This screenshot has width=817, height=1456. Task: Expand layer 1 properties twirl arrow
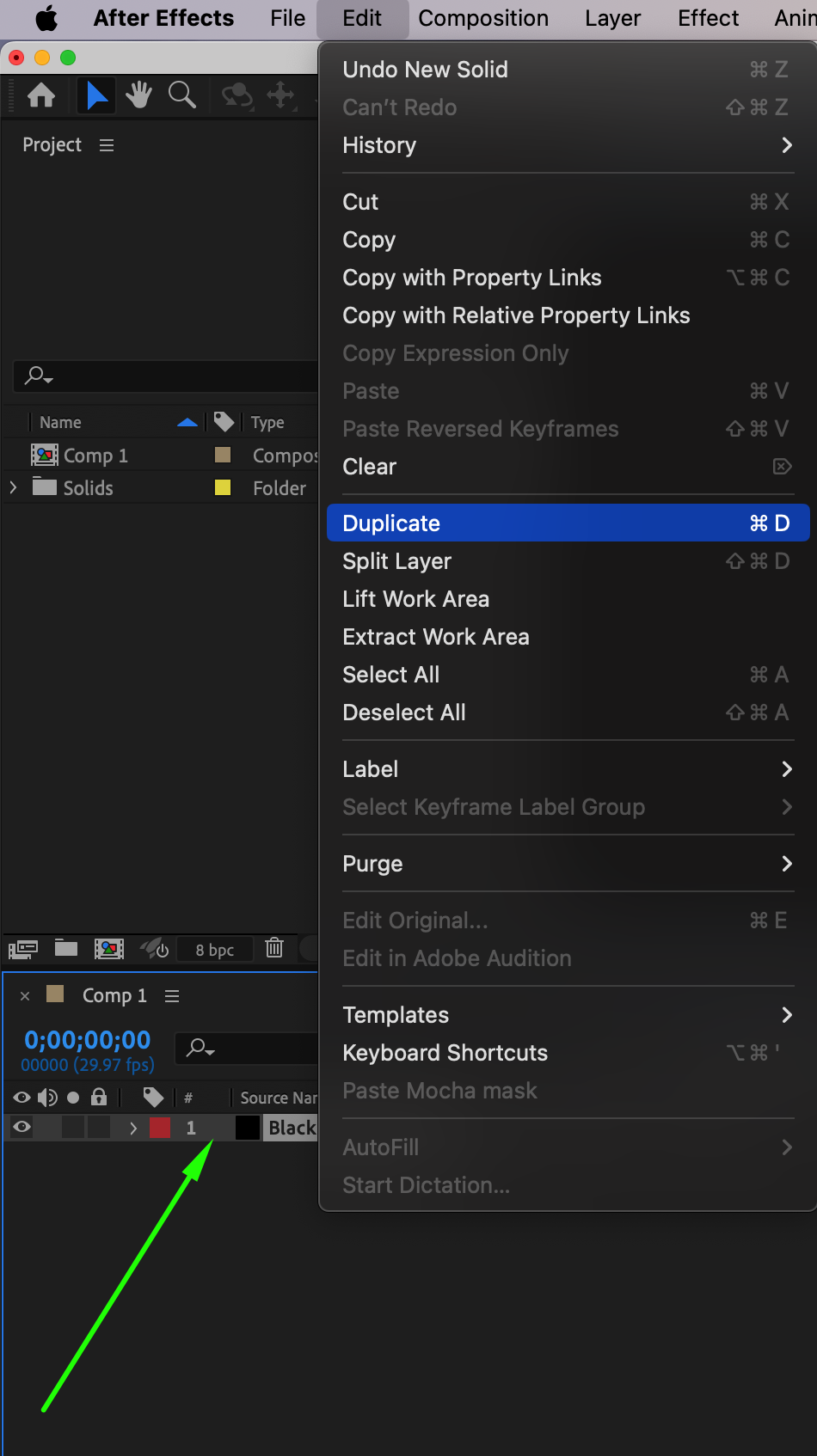[133, 1128]
